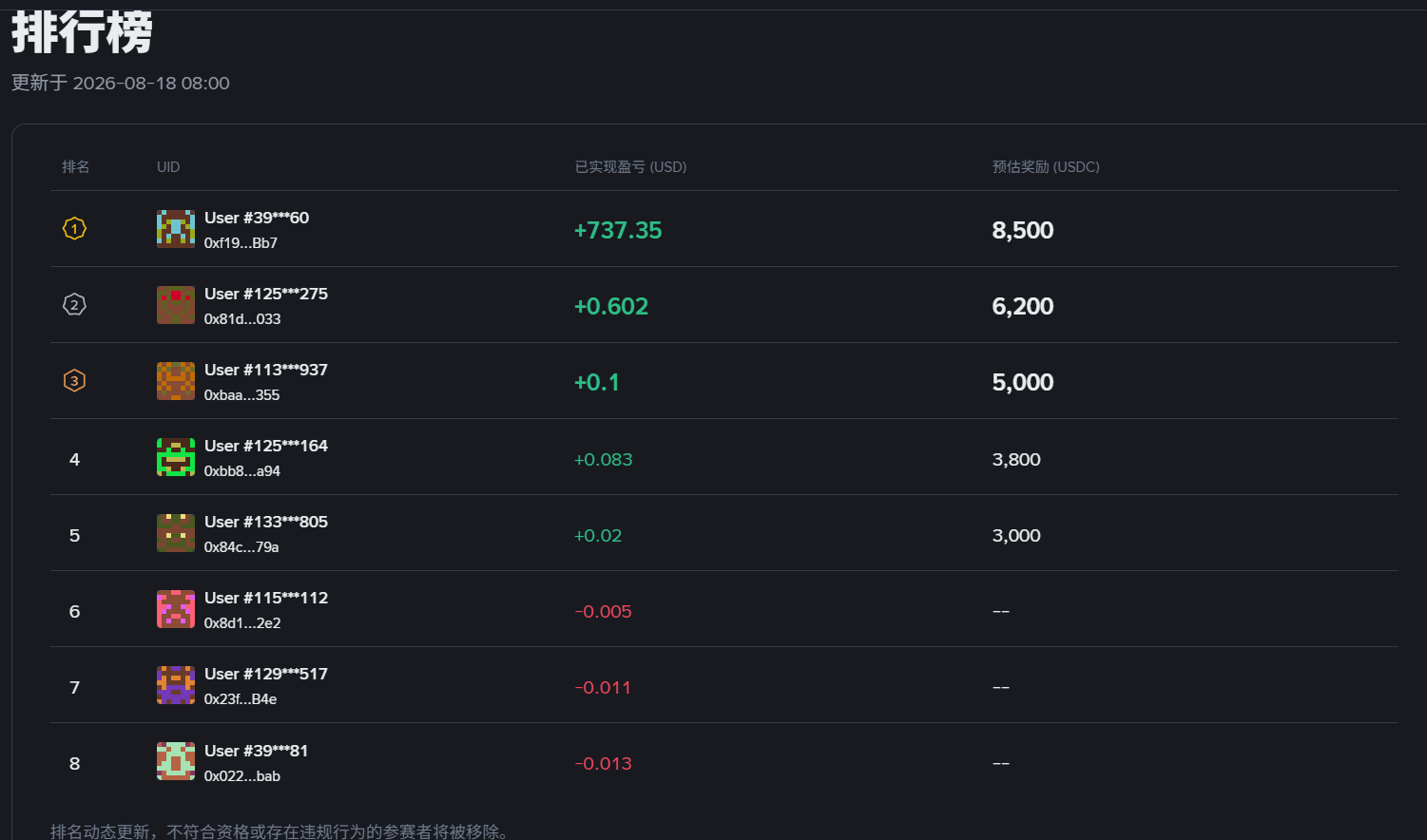Viewport: 1427px width, 840px height.
Task: Click the silver rank 2 badge icon
Action: 74,304
